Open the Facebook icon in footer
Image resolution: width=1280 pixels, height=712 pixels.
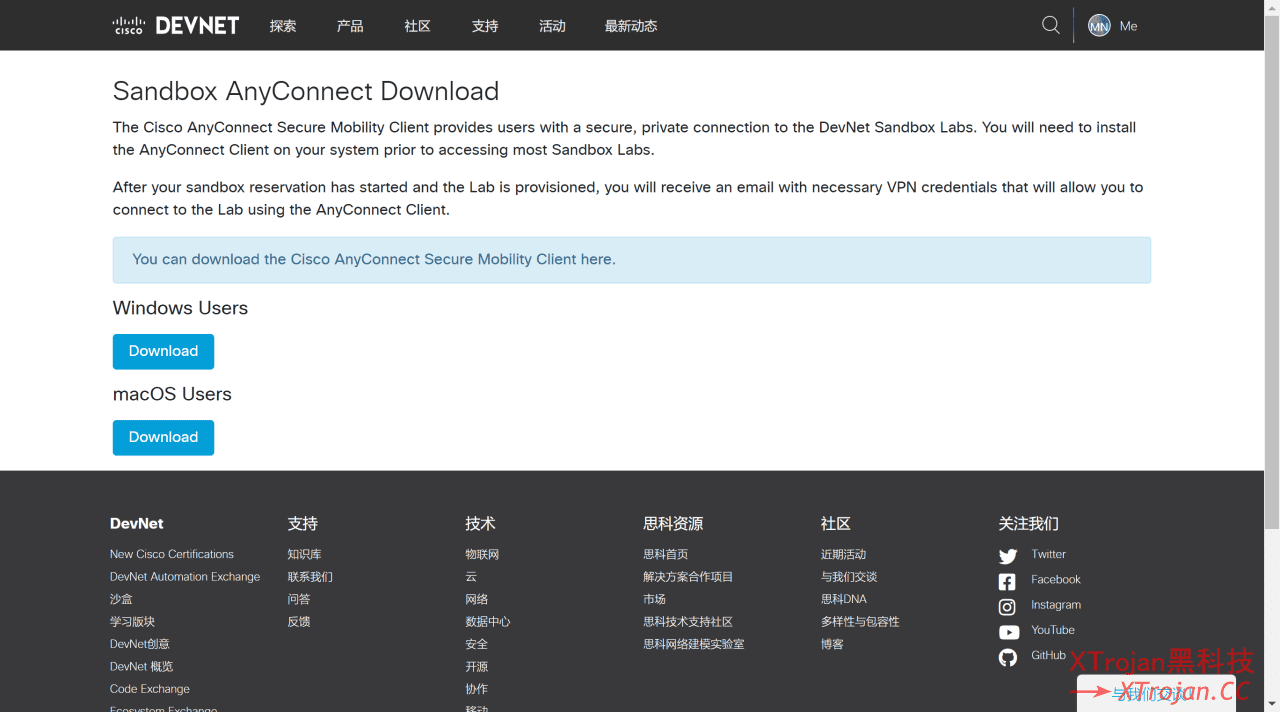click(1007, 581)
